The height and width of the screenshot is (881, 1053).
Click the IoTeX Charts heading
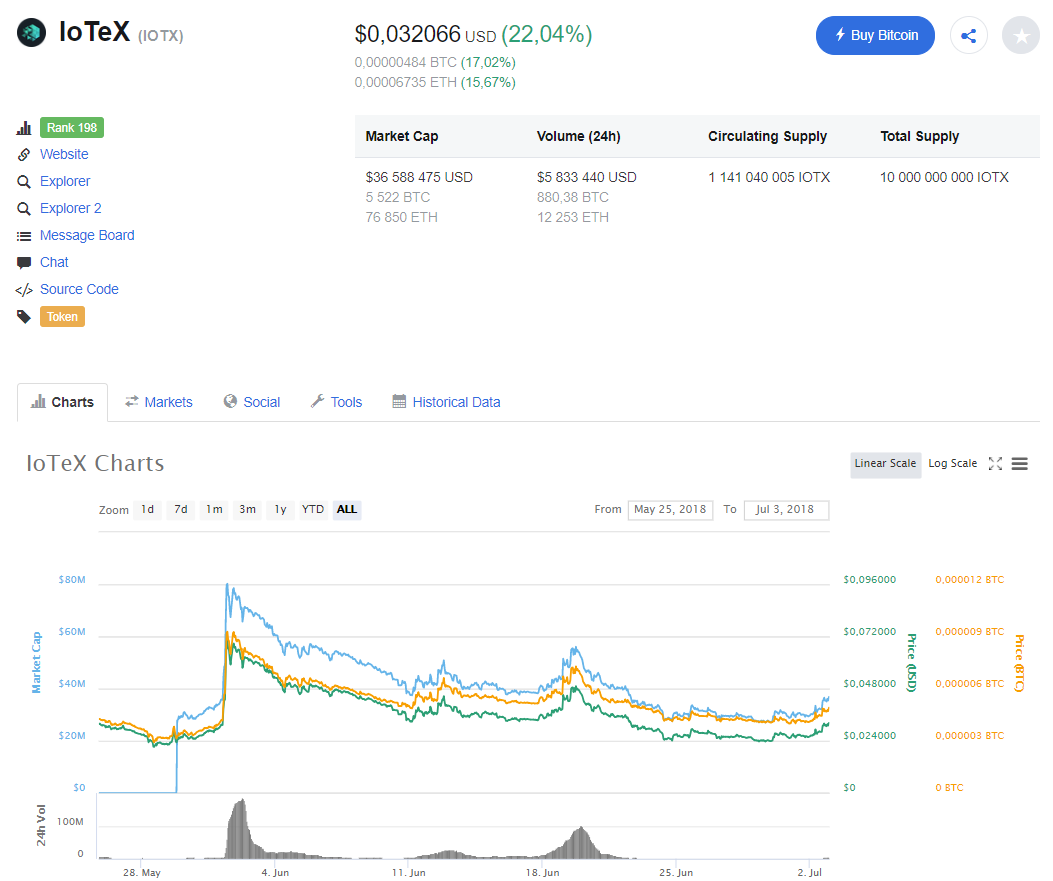pyautogui.click(x=95, y=463)
